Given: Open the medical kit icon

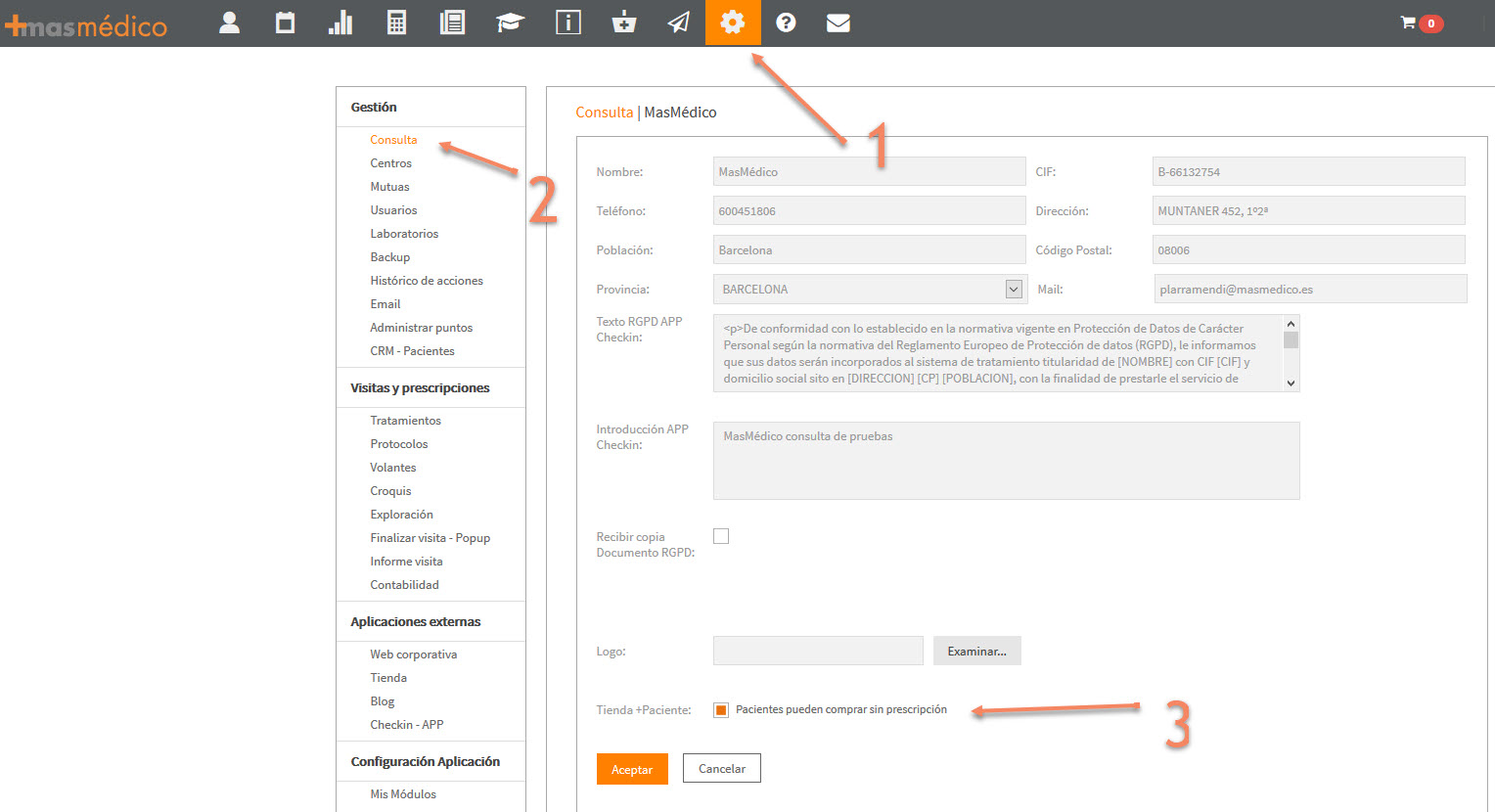Looking at the screenshot, I should point(624,23).
